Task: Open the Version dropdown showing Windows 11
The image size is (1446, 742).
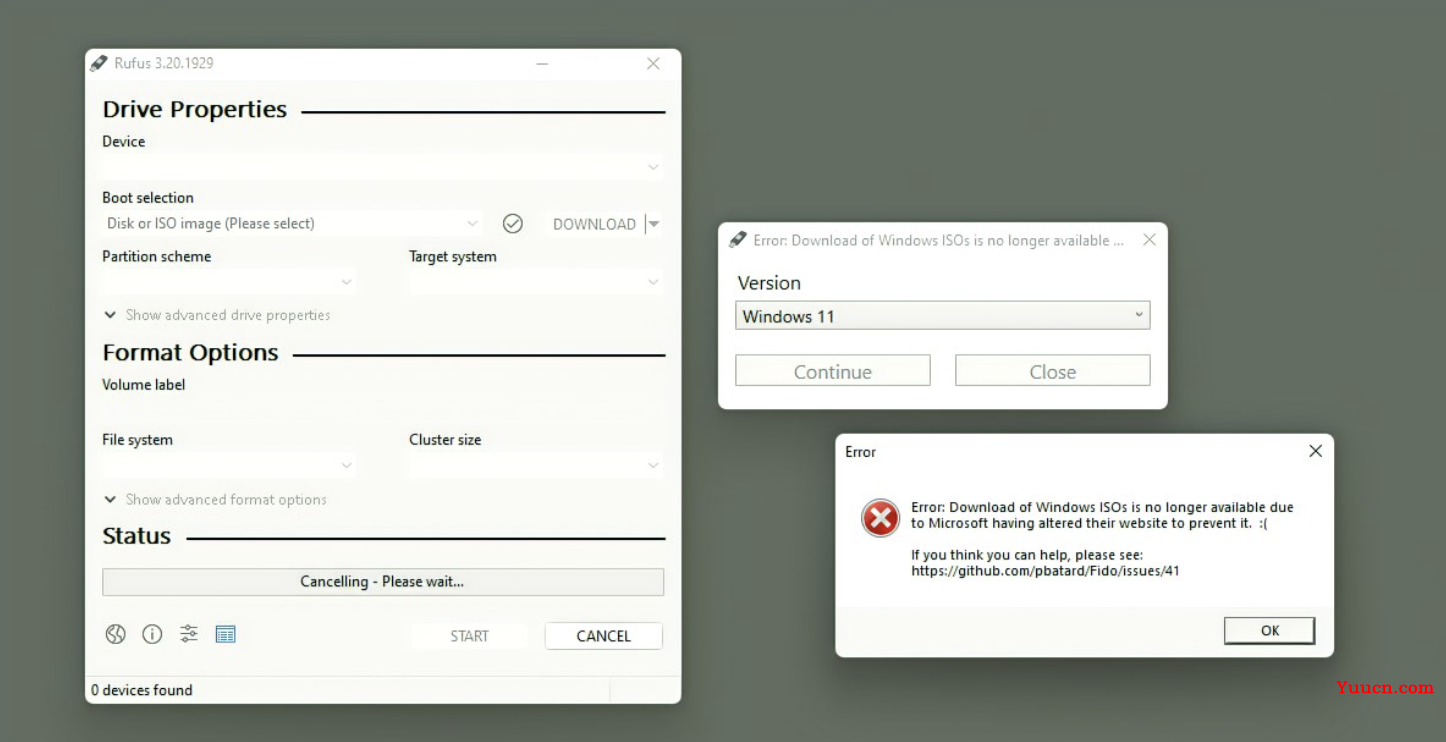Action: coord(943,316)
